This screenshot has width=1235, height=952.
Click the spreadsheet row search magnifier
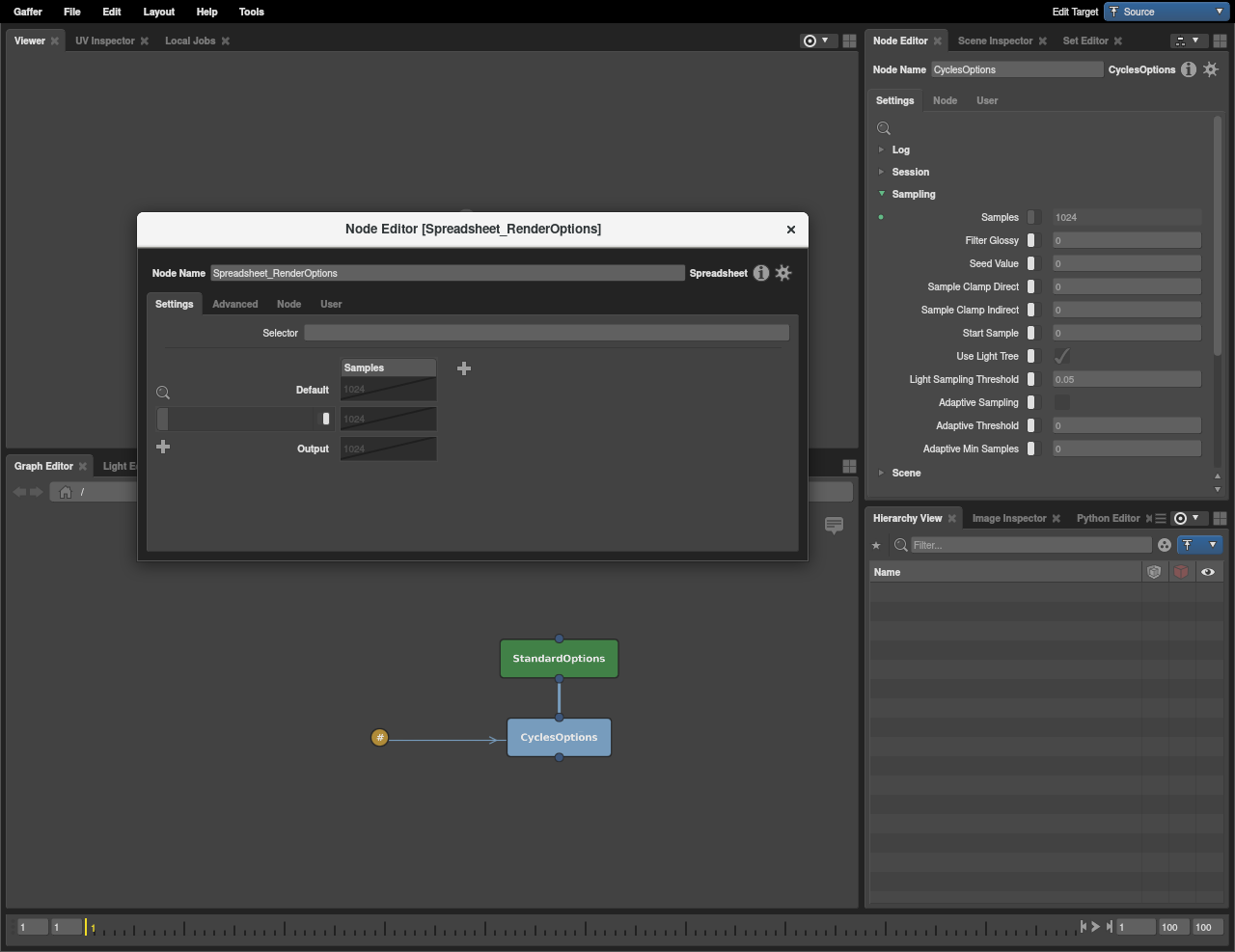(x=163, y=393)
